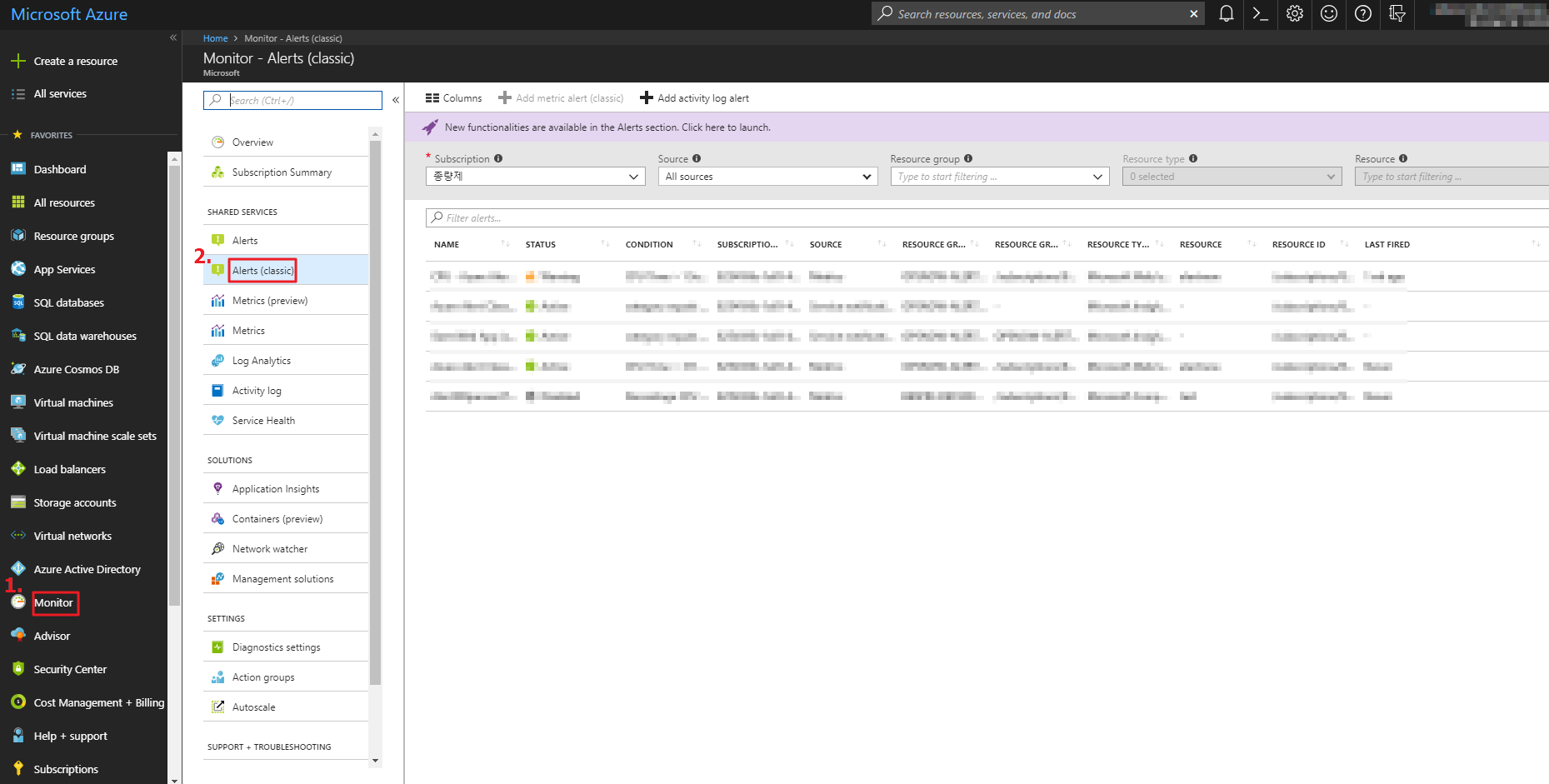Viewport: 1549px width, 784px height.
Task: Open the help question mark icon
Action: (1363, 14)
